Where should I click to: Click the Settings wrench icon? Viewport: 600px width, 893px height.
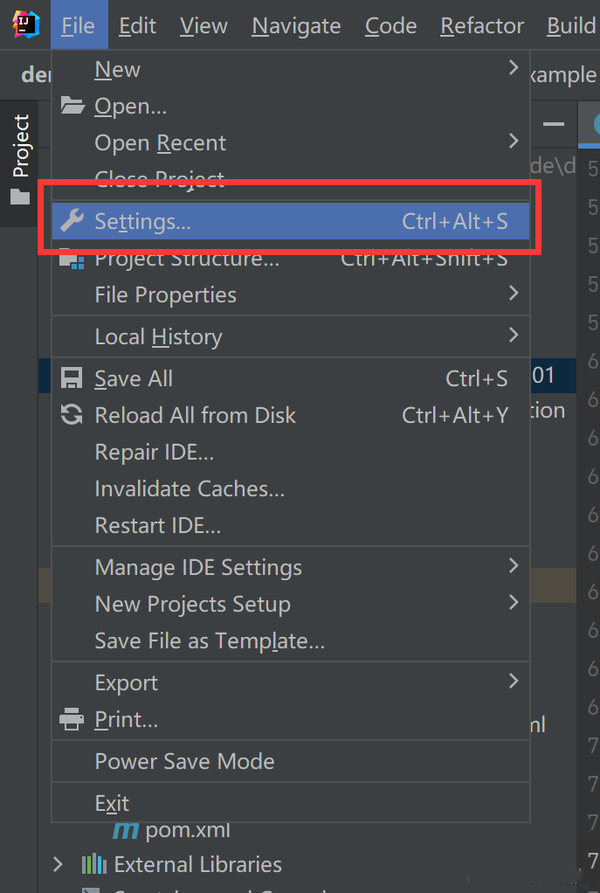coord(72,221)
